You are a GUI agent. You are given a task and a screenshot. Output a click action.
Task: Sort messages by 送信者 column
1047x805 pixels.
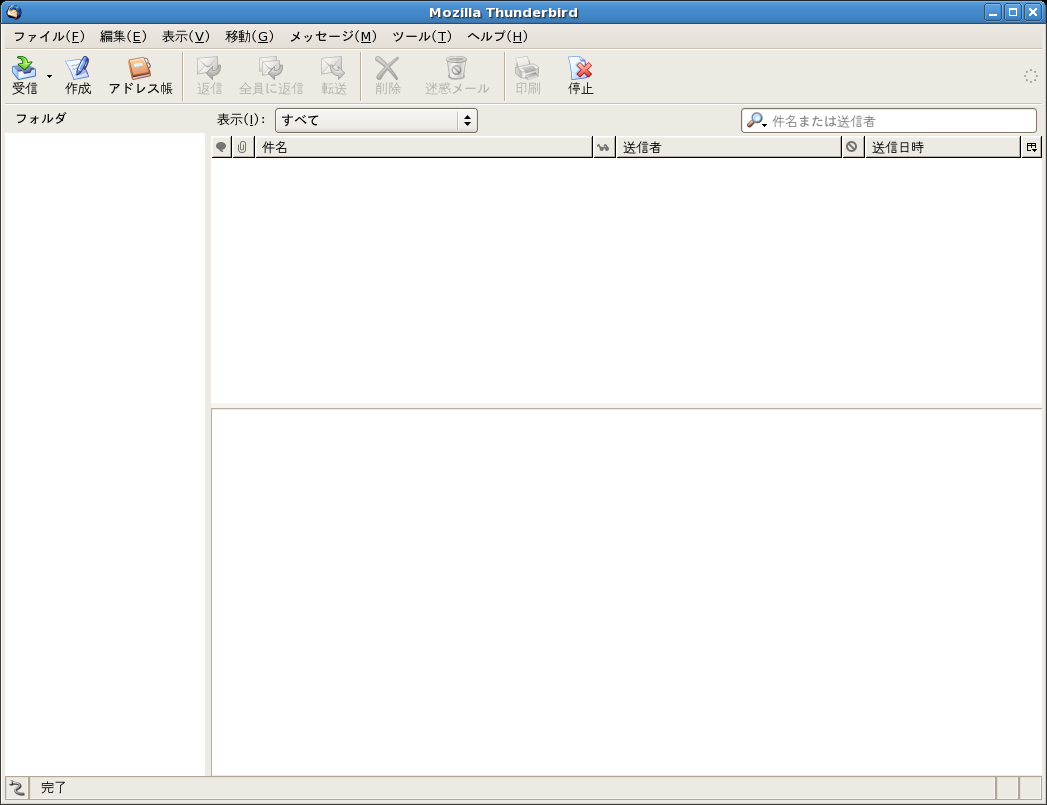point(728,147)
